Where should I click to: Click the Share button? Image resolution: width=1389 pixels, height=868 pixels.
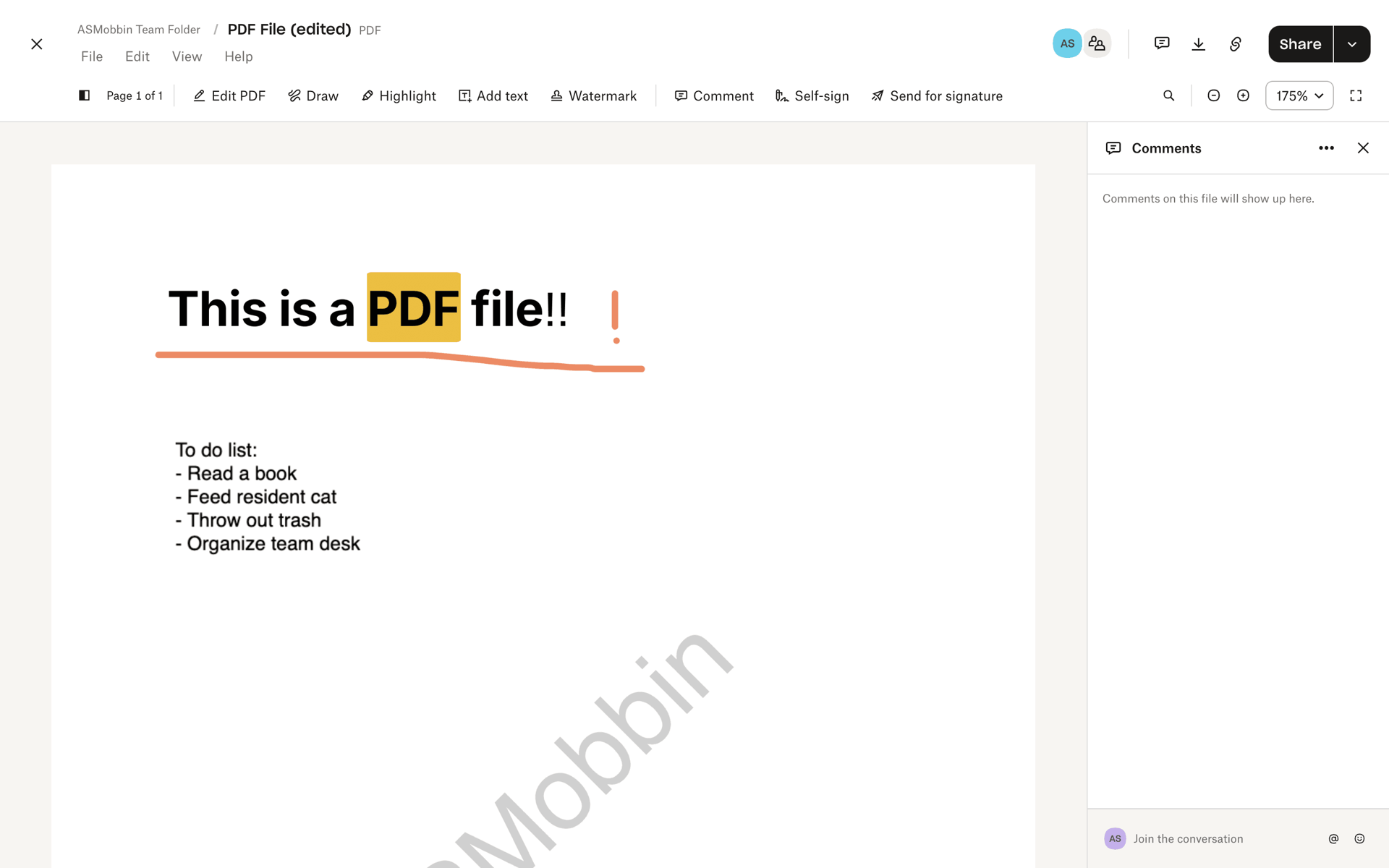1300,44
